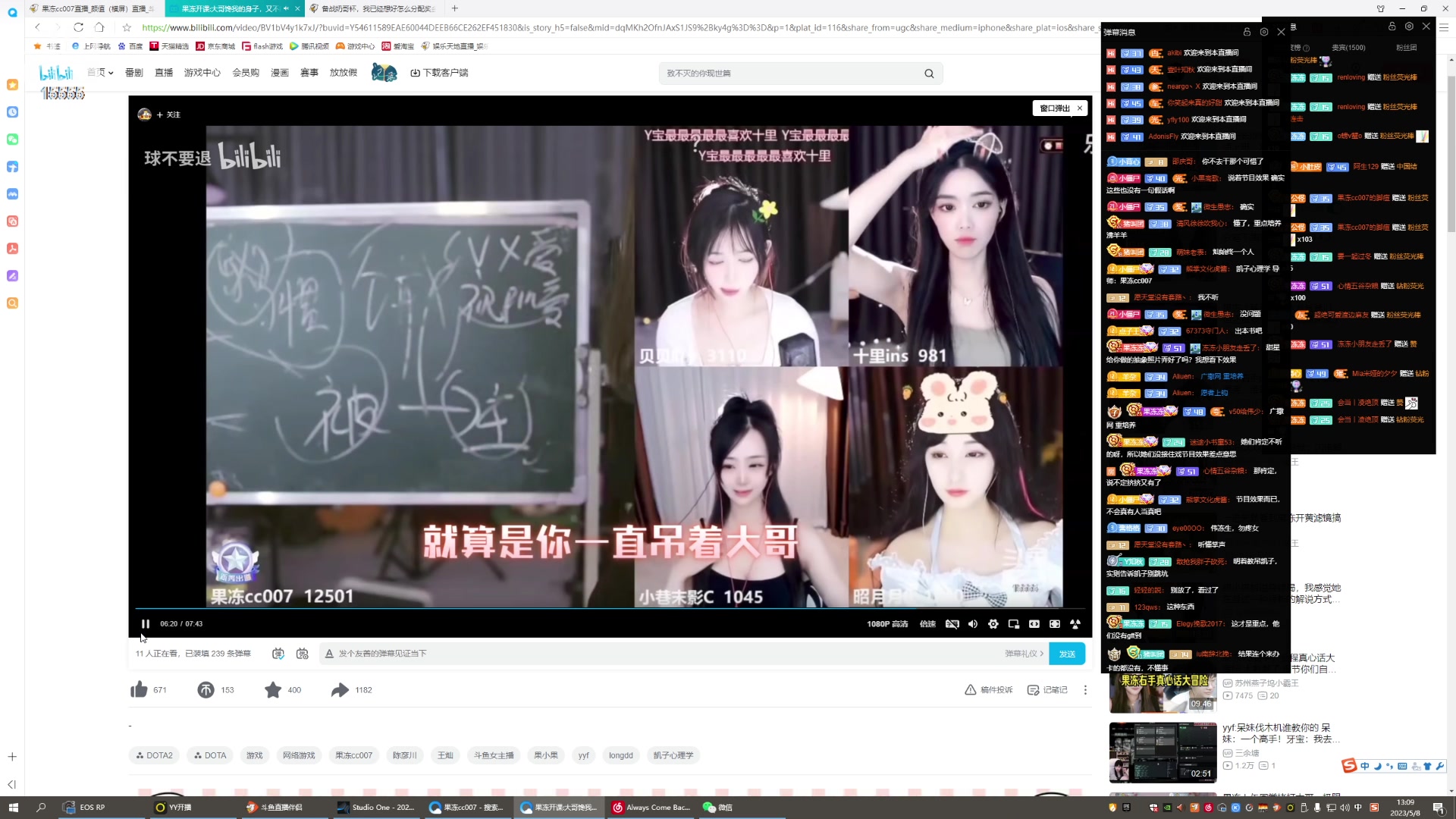Image resolution: width=1456 pixels, height=819 pixels.
Task: Open the 漫画 navigation item
Action: [x=280, y=73]
